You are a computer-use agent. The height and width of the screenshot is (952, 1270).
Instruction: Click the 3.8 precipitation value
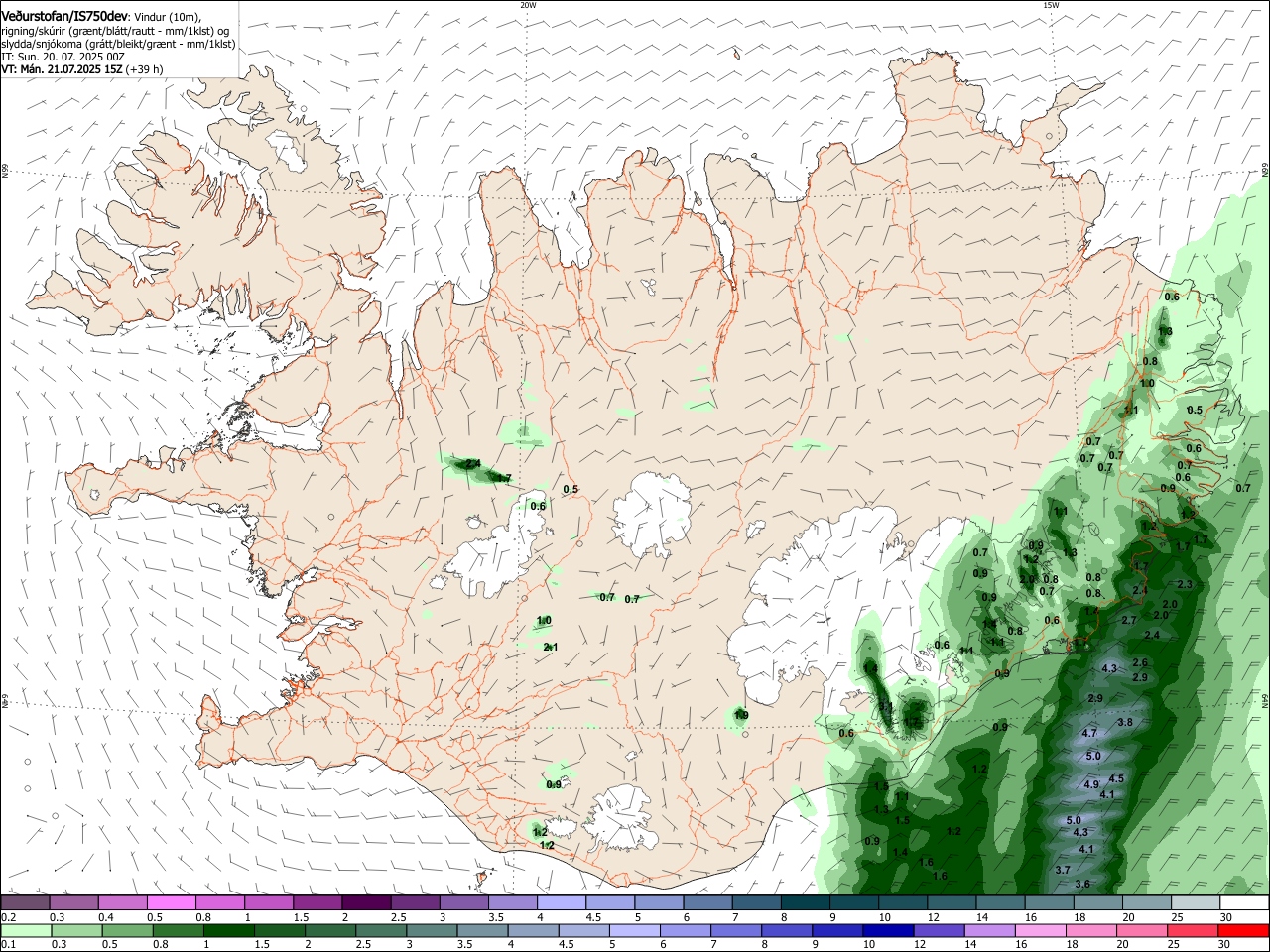[1125, 722]
